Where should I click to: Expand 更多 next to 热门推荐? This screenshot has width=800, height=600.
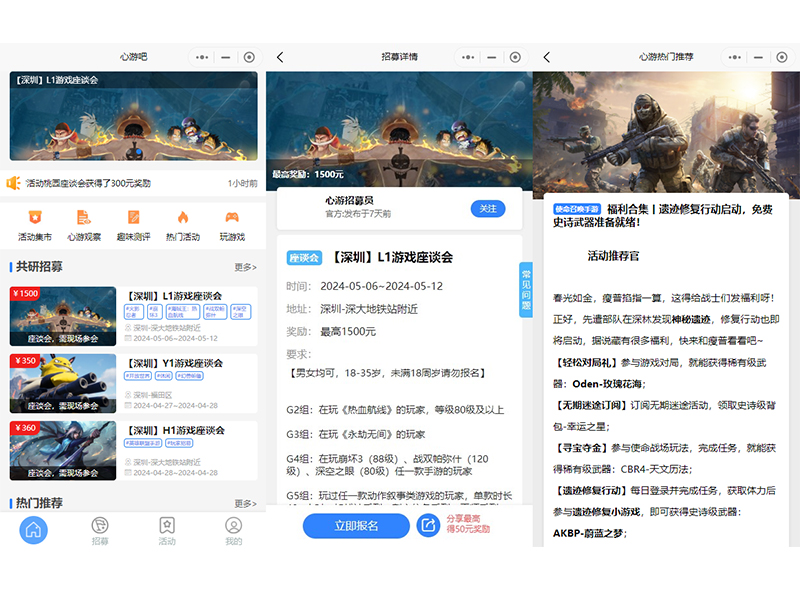(x=245, y=503)
